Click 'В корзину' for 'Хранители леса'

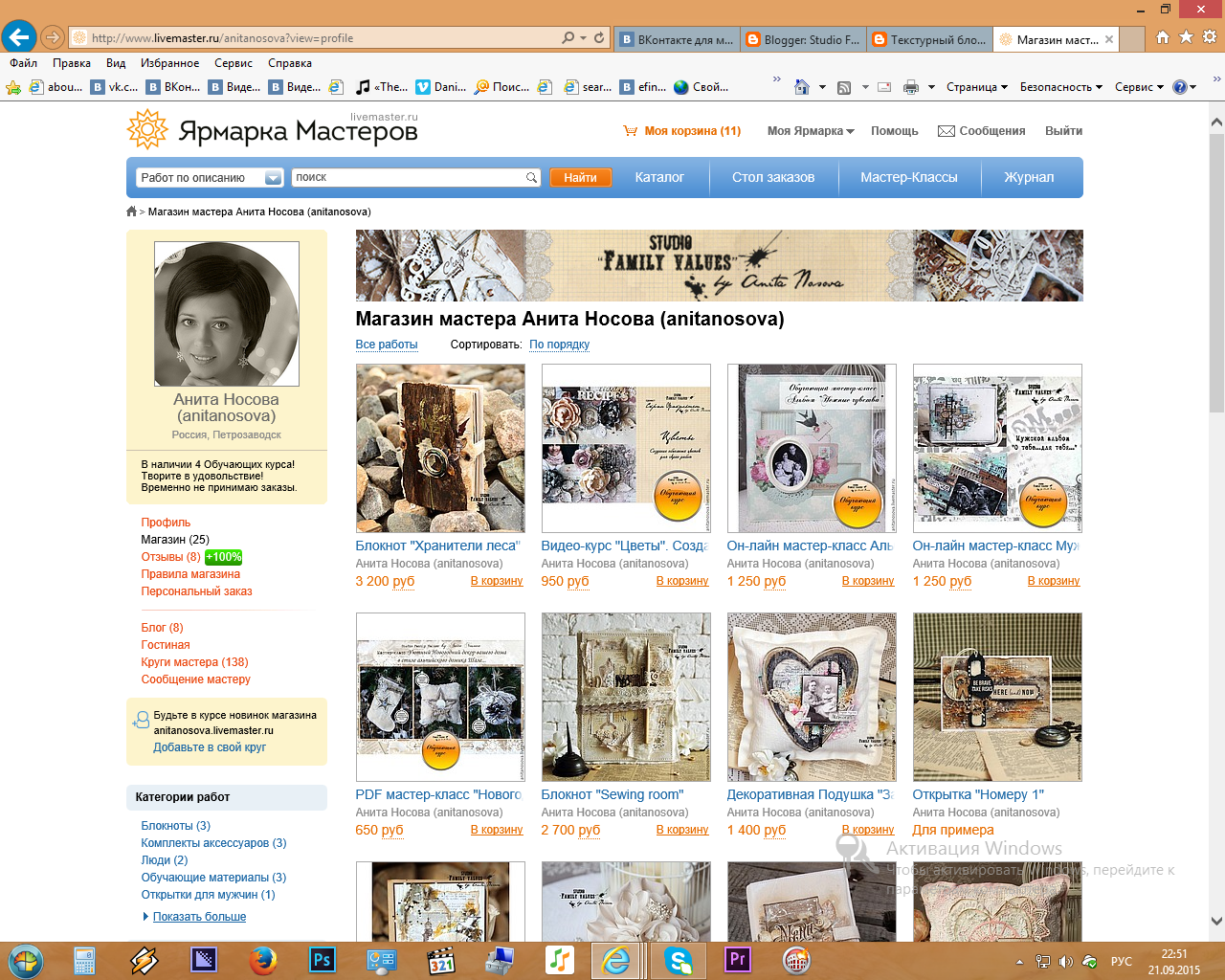point(497,581)
